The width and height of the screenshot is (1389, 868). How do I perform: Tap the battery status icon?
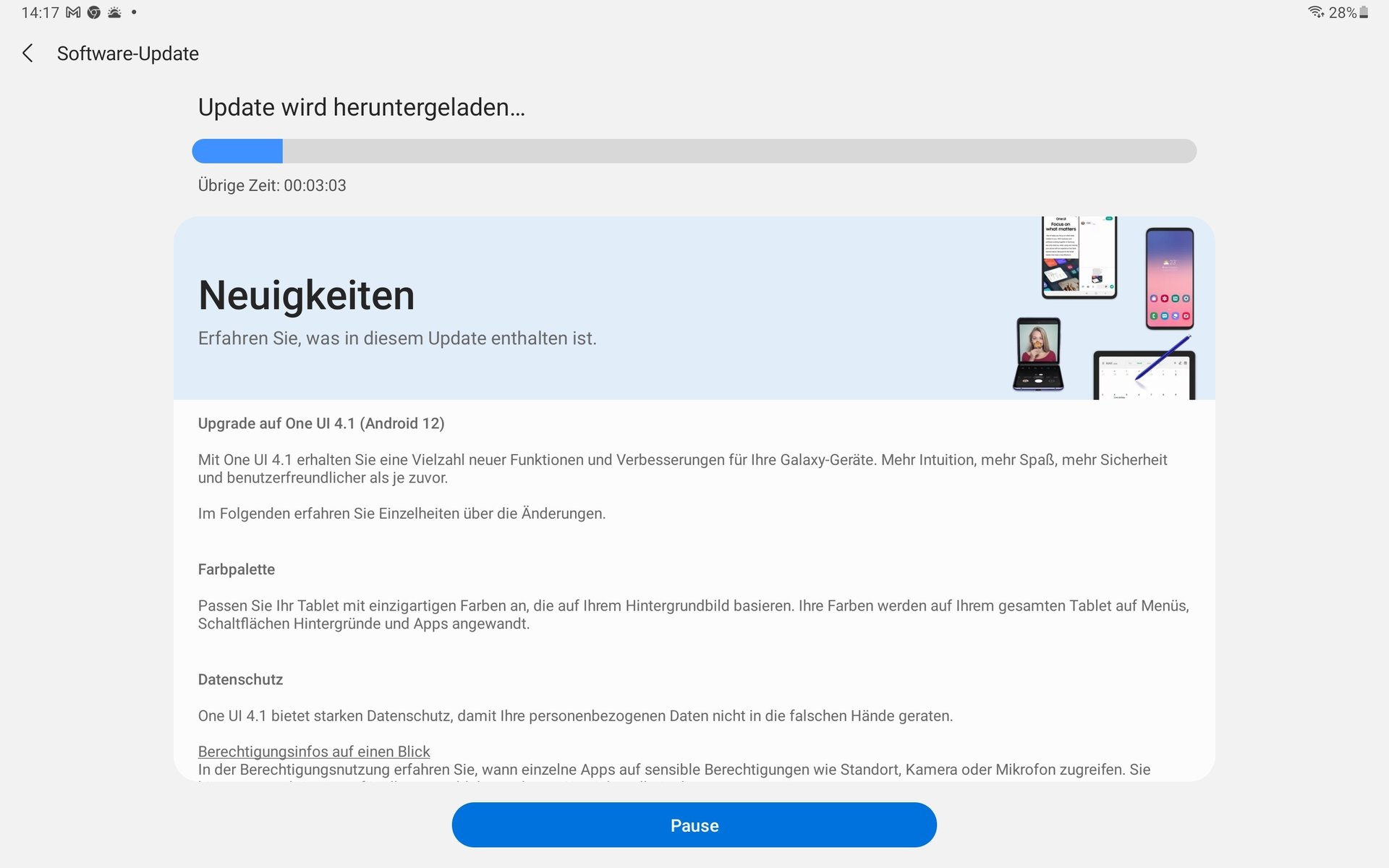coord(1364,12)
